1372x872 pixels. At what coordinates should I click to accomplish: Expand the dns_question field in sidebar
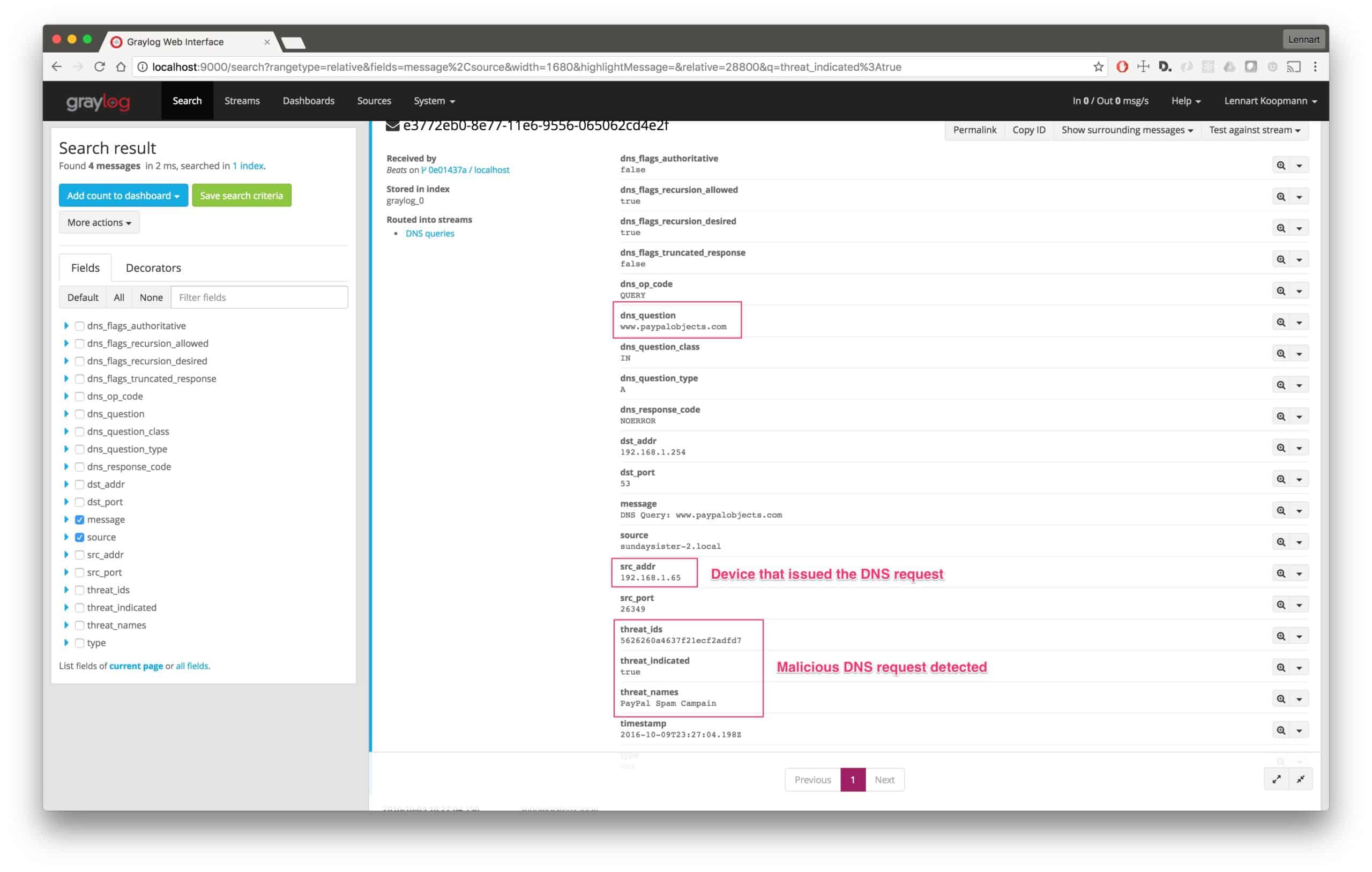[66, 414]
